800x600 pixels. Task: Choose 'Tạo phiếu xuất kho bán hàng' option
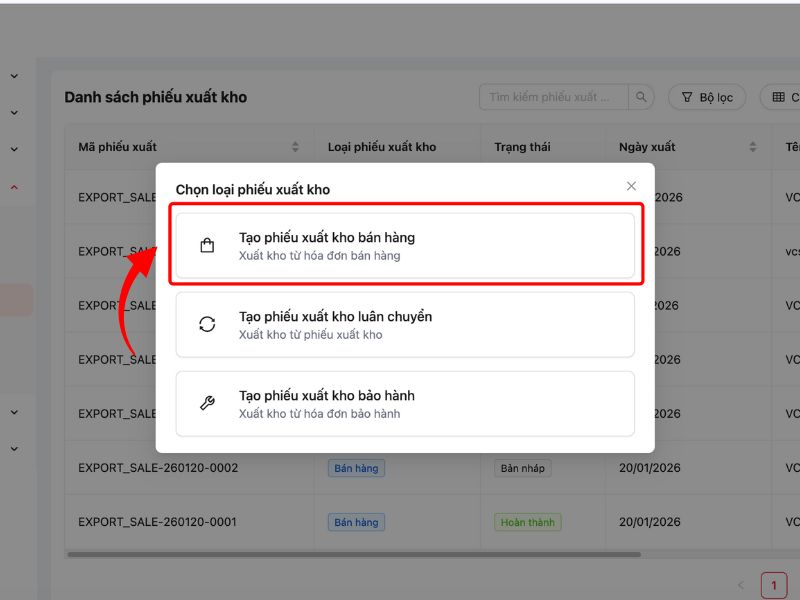405,246
